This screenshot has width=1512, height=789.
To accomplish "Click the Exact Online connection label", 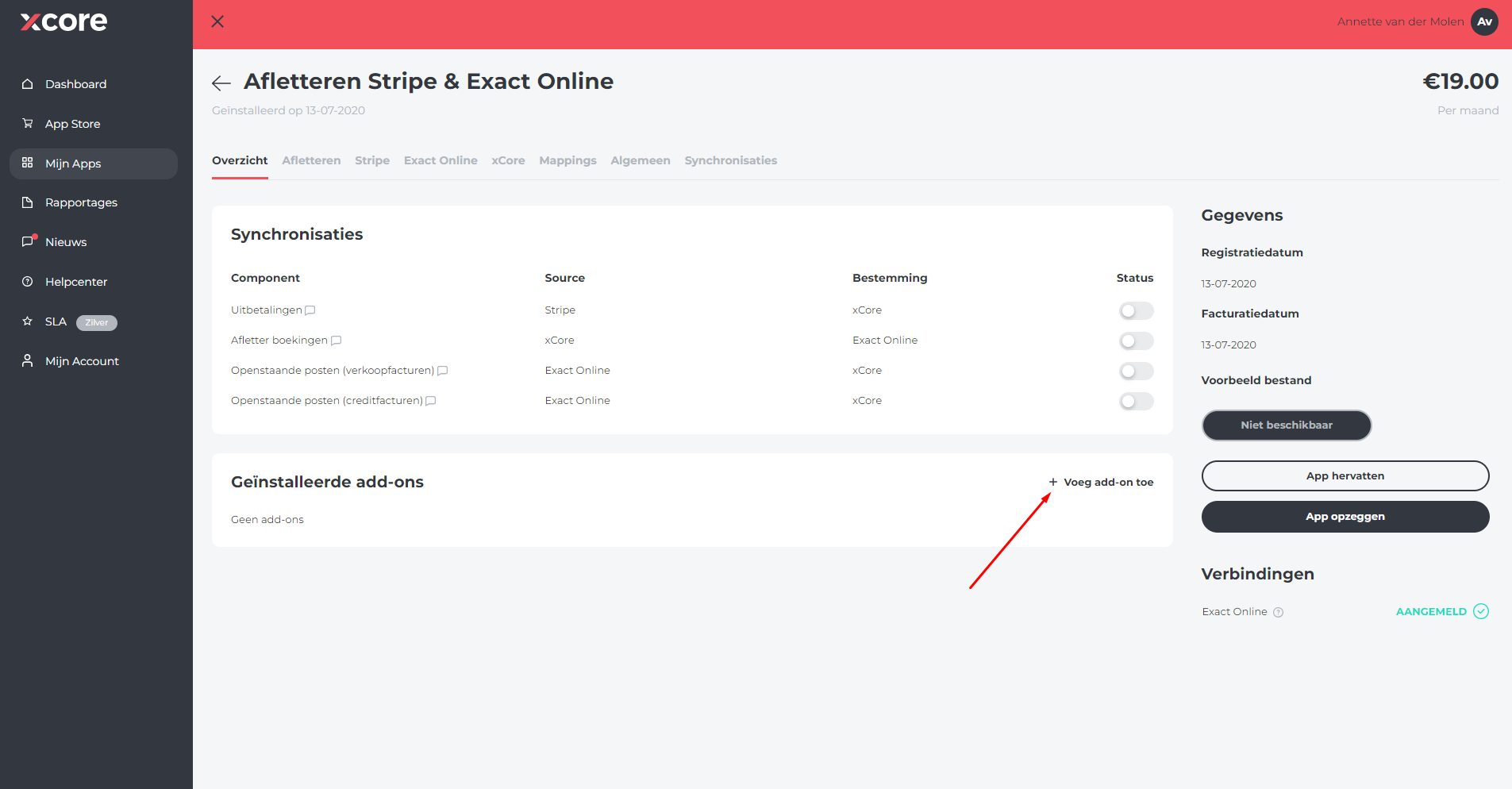I will click(1234, 612).
